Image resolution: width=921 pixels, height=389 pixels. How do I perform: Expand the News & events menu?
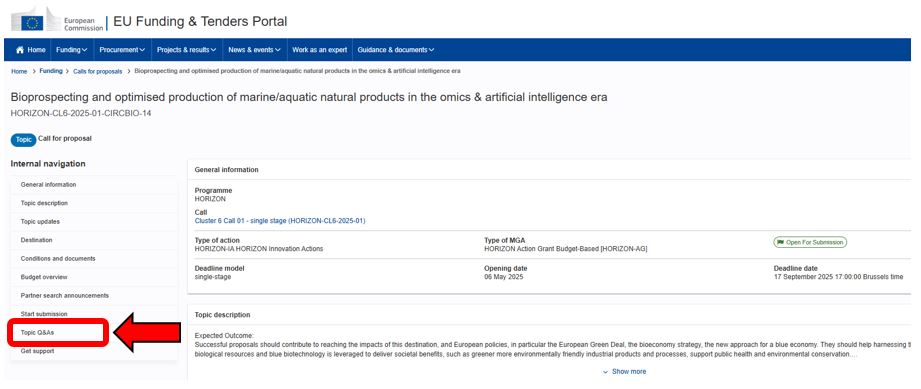point(254,50)
